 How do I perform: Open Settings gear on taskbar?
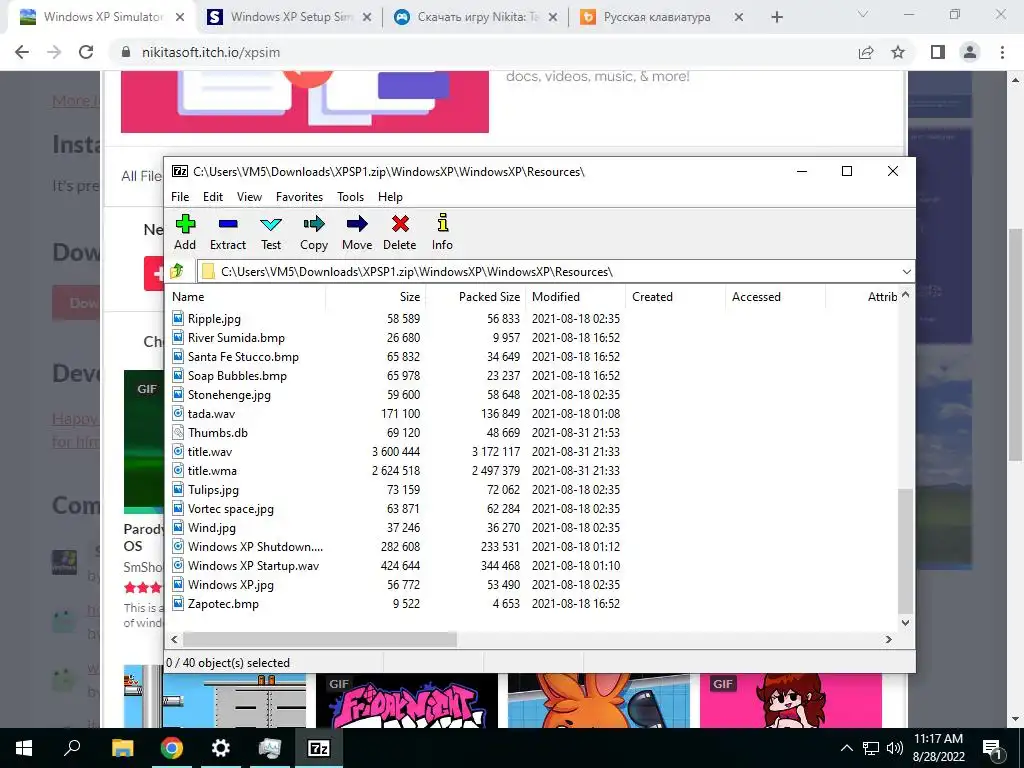221,748
